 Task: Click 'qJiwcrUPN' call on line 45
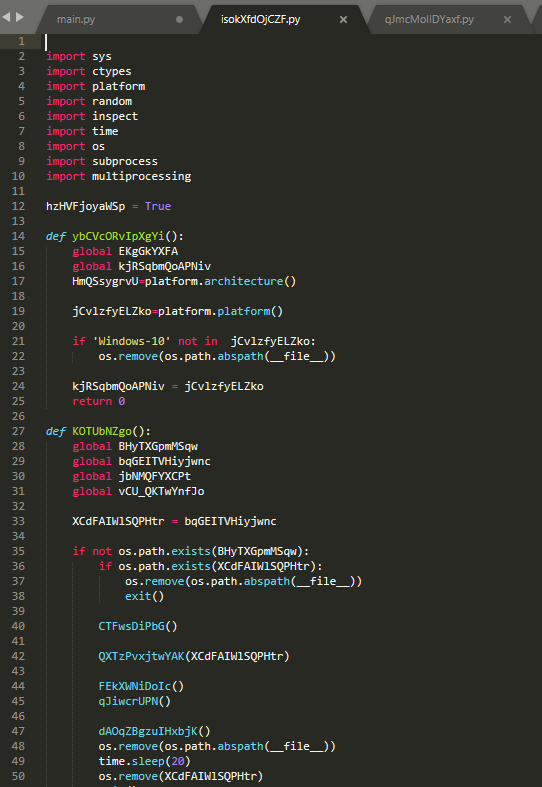click(x=128, y=701)
